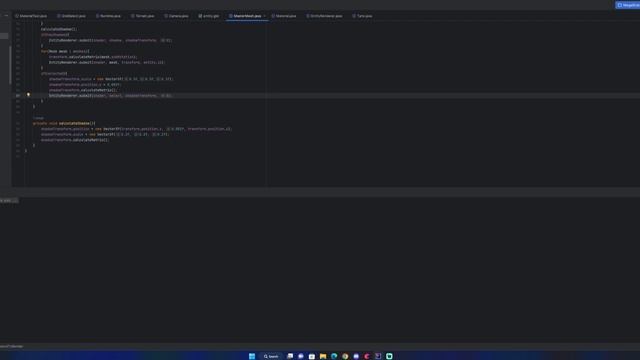Open the green rightmost taskbar app icon
Screen dimensions: 640x360
[x=389, y=356]
